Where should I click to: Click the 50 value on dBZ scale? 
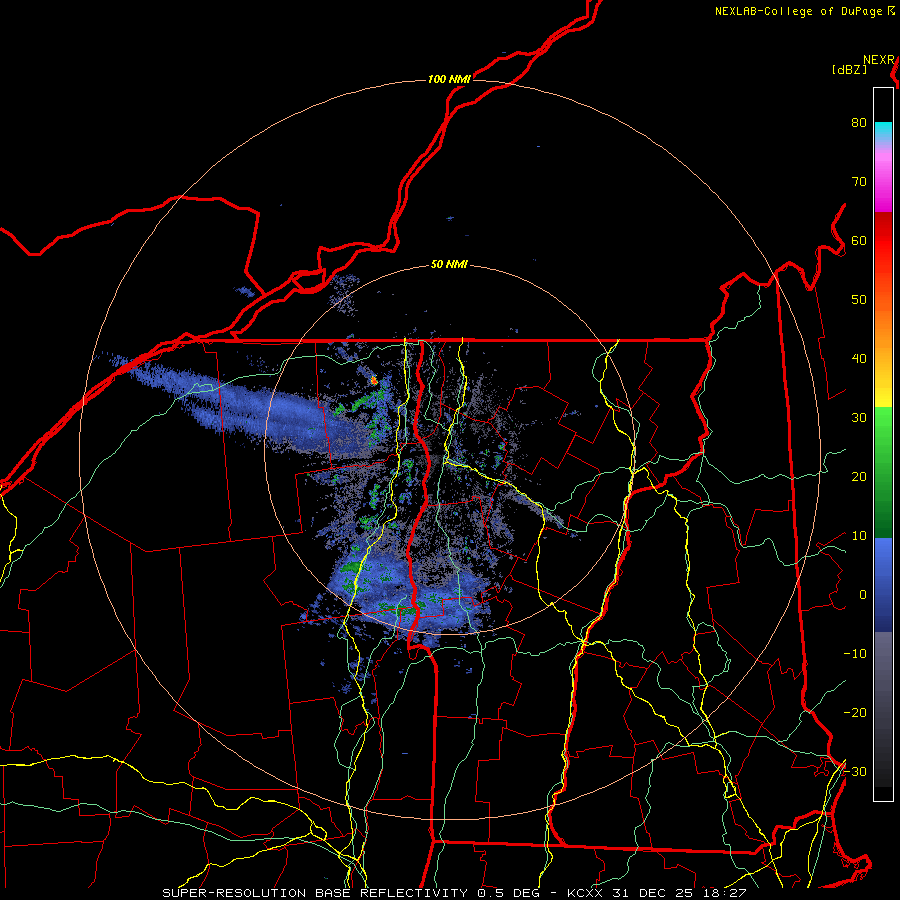859,300
